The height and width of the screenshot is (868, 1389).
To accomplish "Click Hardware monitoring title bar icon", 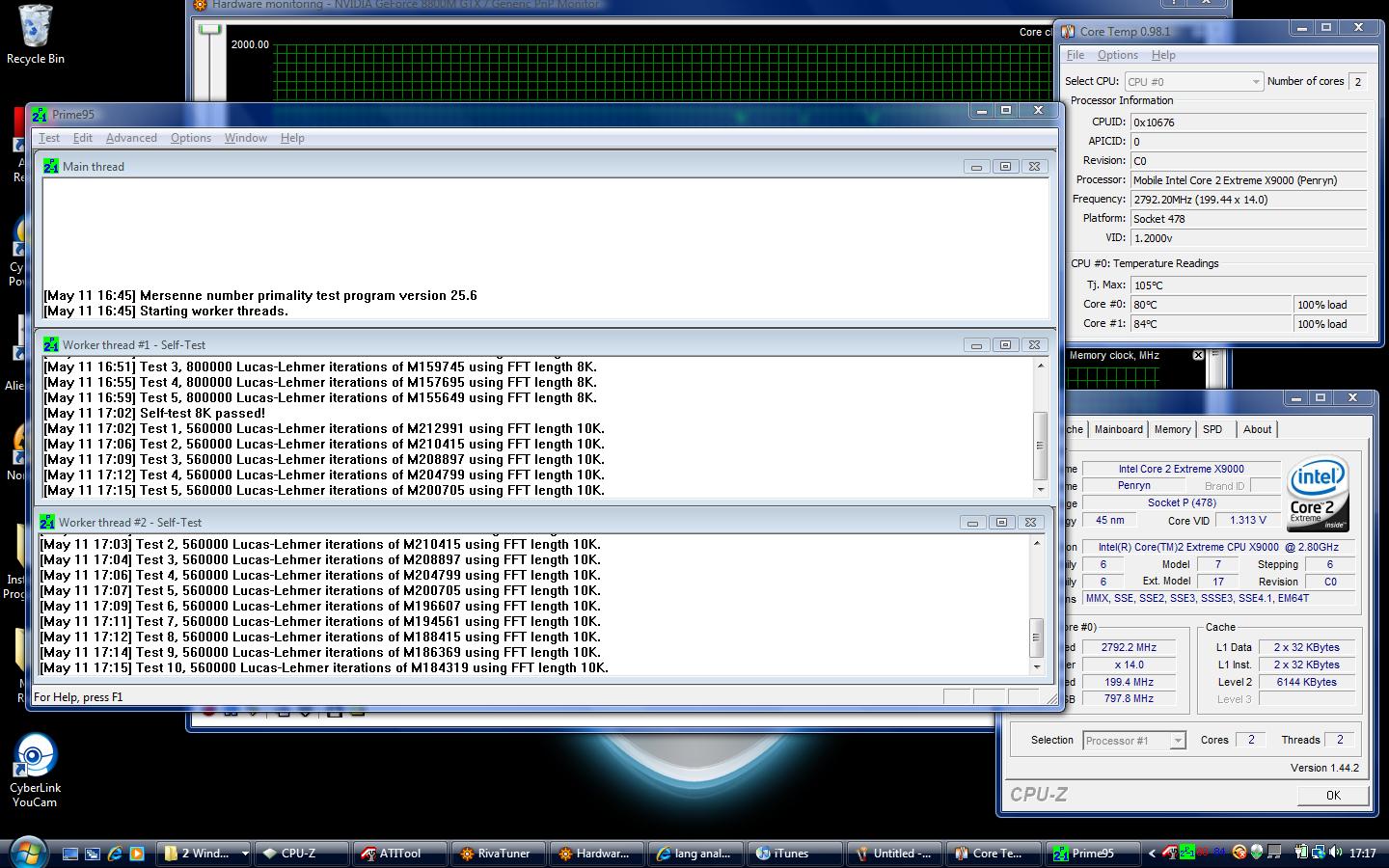I will (x=200, y=5).
